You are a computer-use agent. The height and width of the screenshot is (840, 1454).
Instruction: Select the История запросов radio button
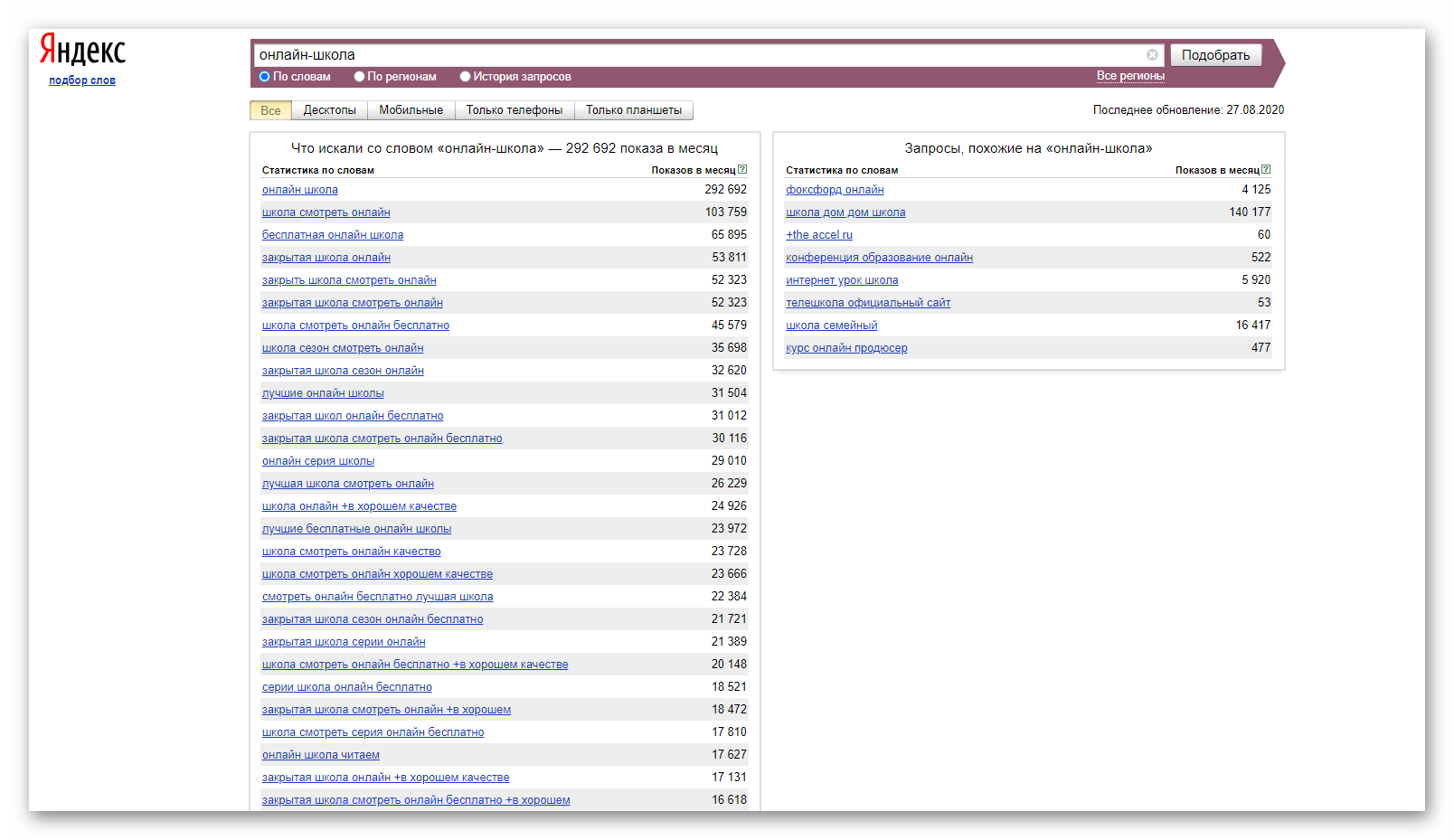[465, 77]
